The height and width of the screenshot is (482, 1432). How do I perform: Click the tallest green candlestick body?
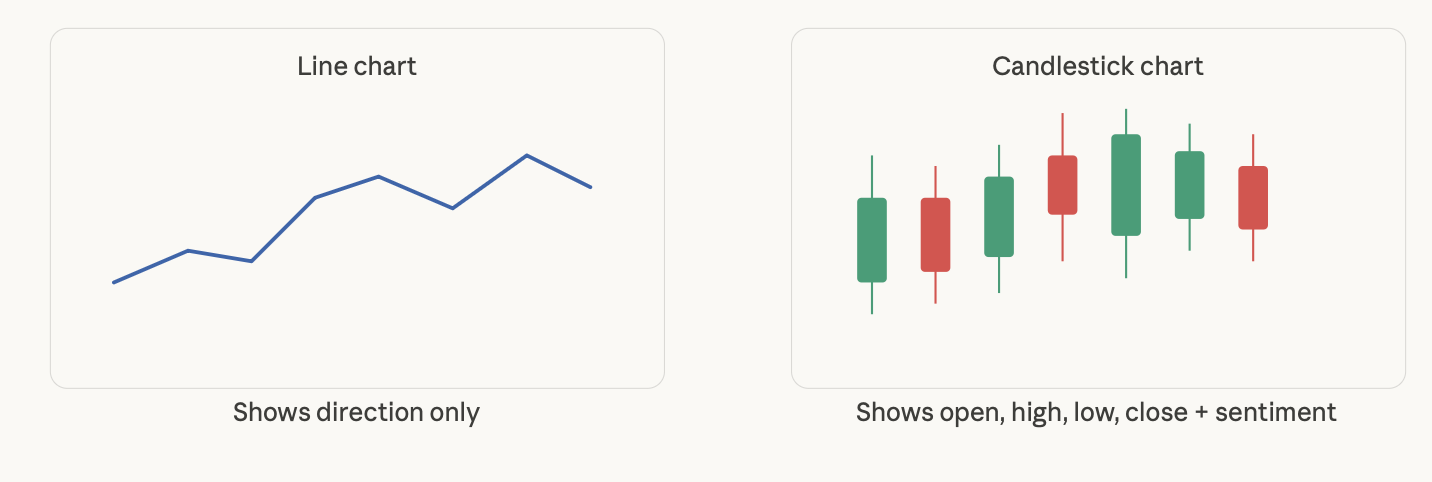pyautogui.click(x=1126, y=185)
